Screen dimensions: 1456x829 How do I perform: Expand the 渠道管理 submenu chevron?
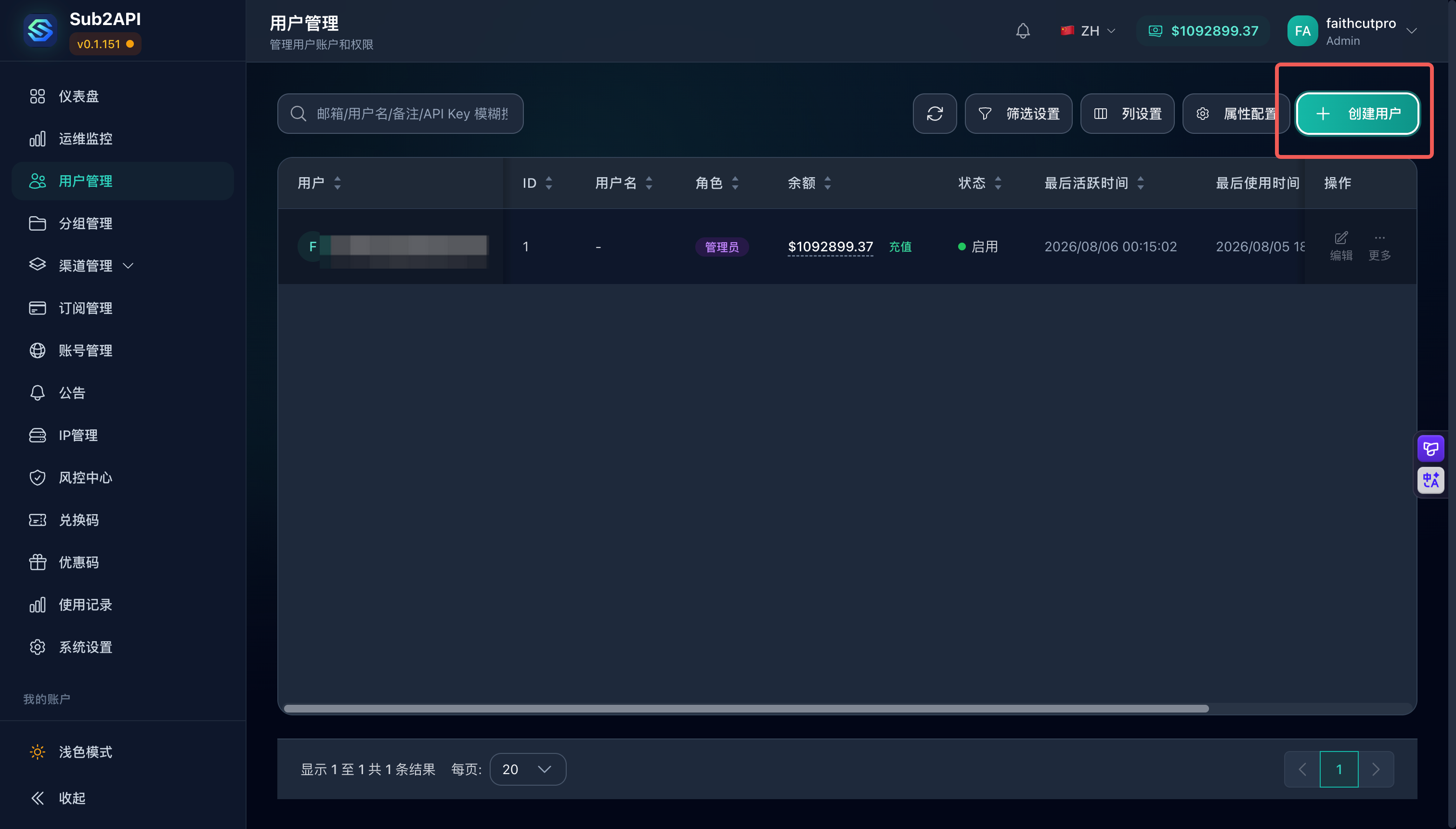point(128,266)
